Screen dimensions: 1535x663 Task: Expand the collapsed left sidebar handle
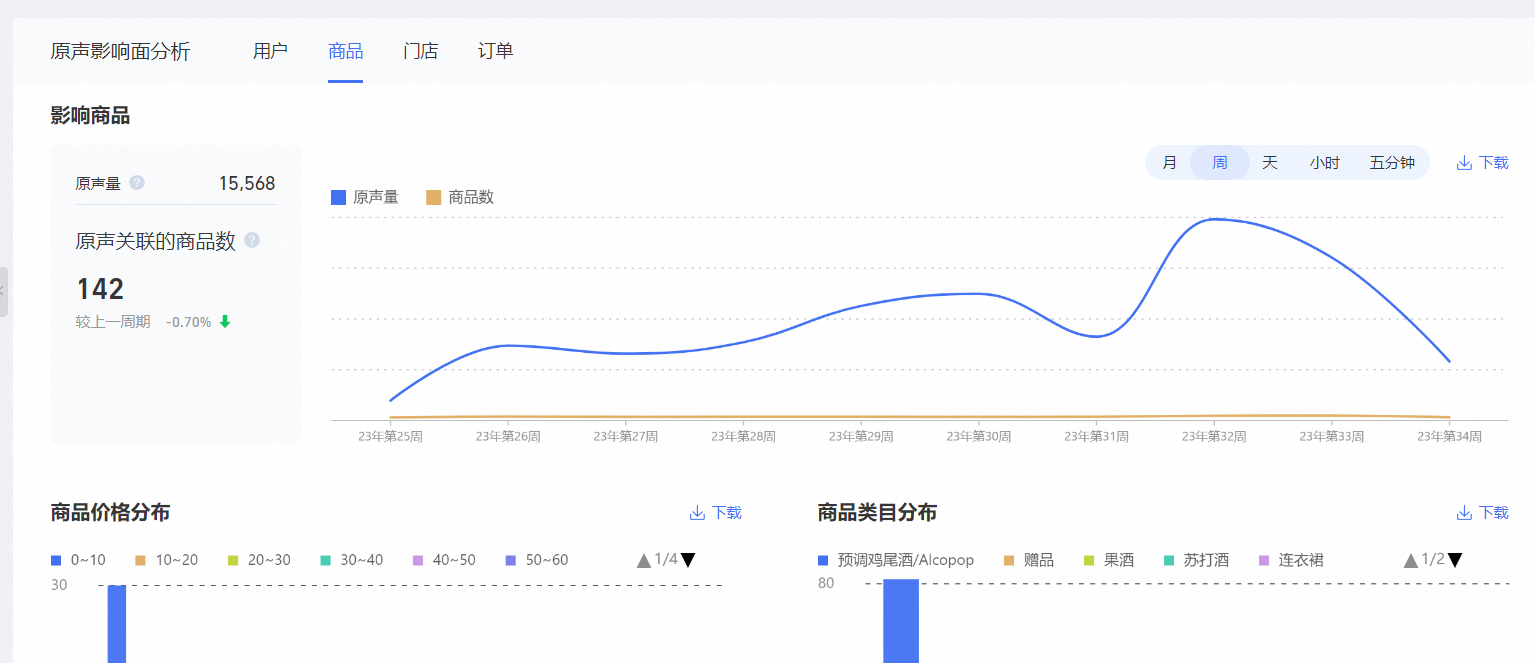point(4,291)
